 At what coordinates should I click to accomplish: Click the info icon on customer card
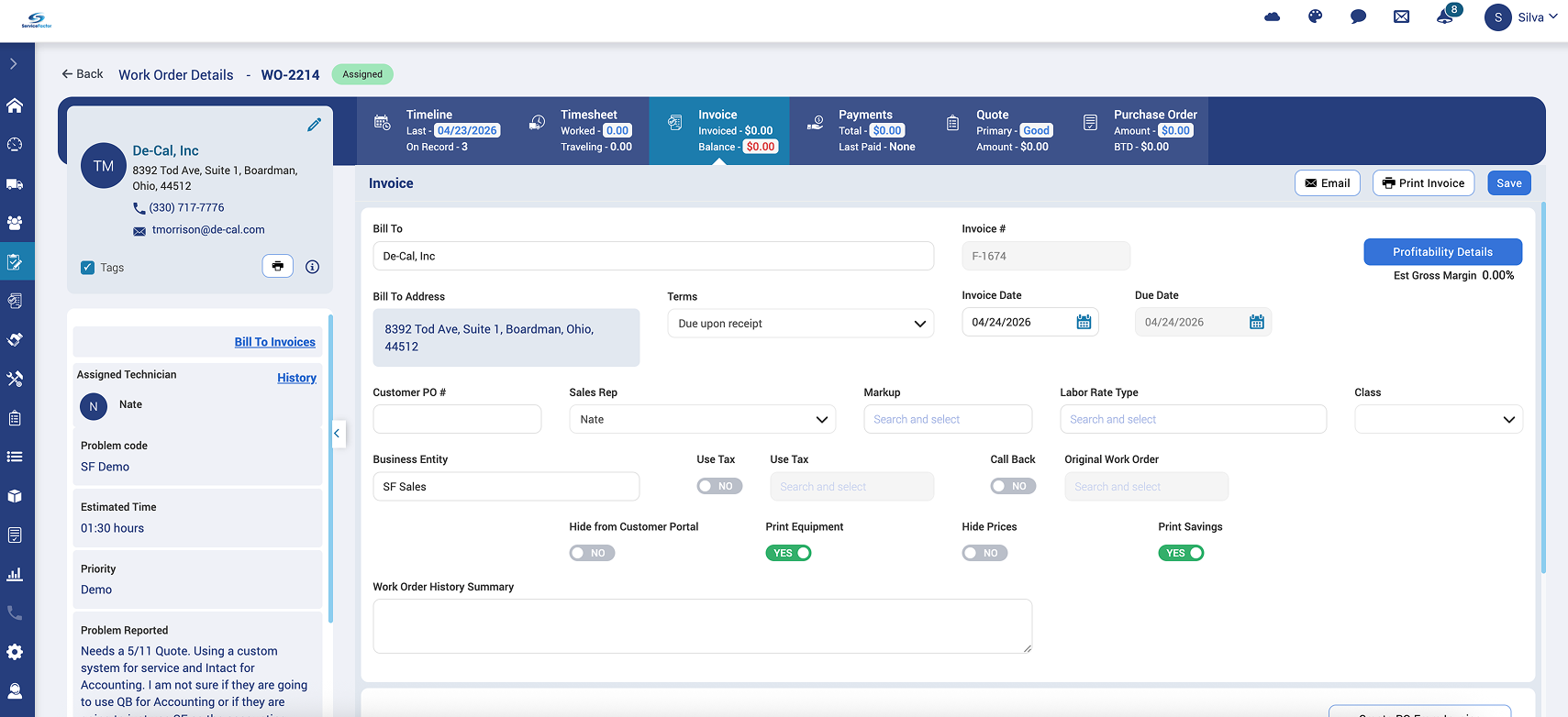point(312,267)
